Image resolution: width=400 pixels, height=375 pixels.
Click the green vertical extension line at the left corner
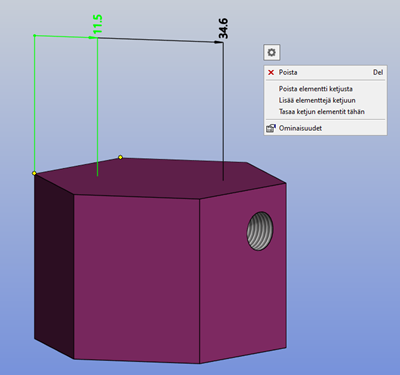click(35, 103)
